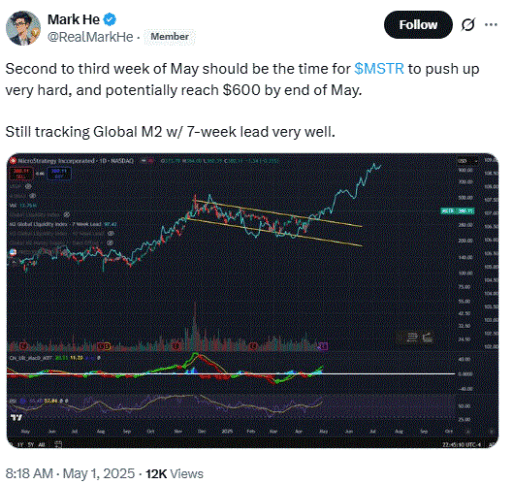Toggle the eye icon beside Global Liquidity Index

coord(67,214)
